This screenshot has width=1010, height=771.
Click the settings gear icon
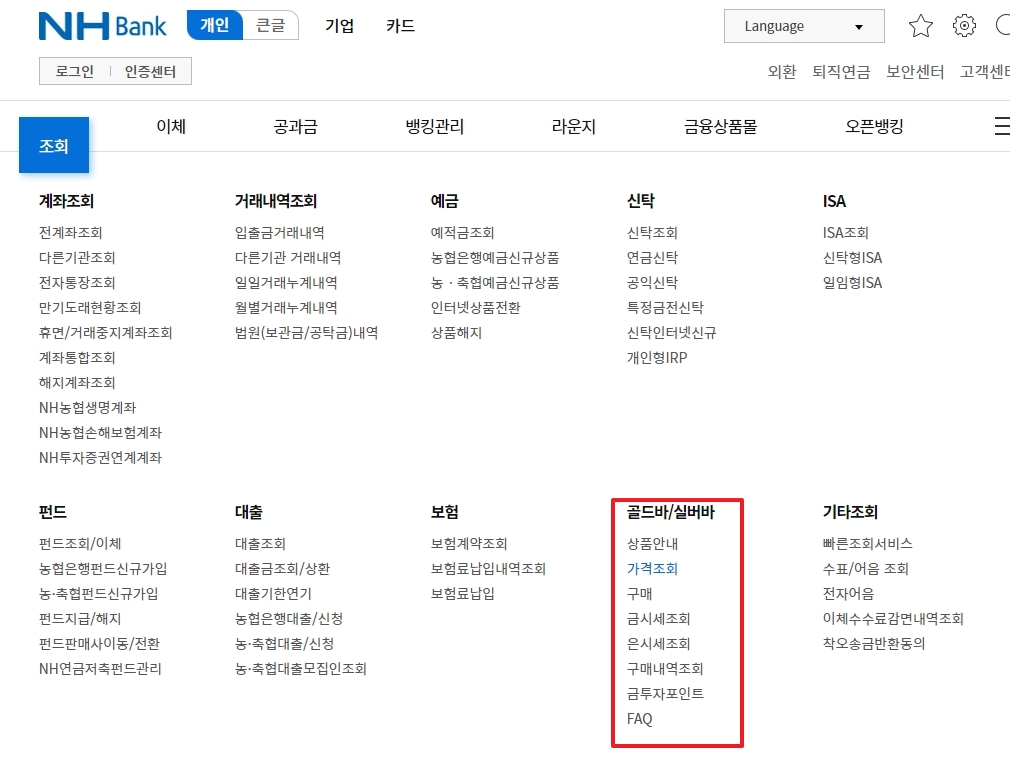[963, 26]
